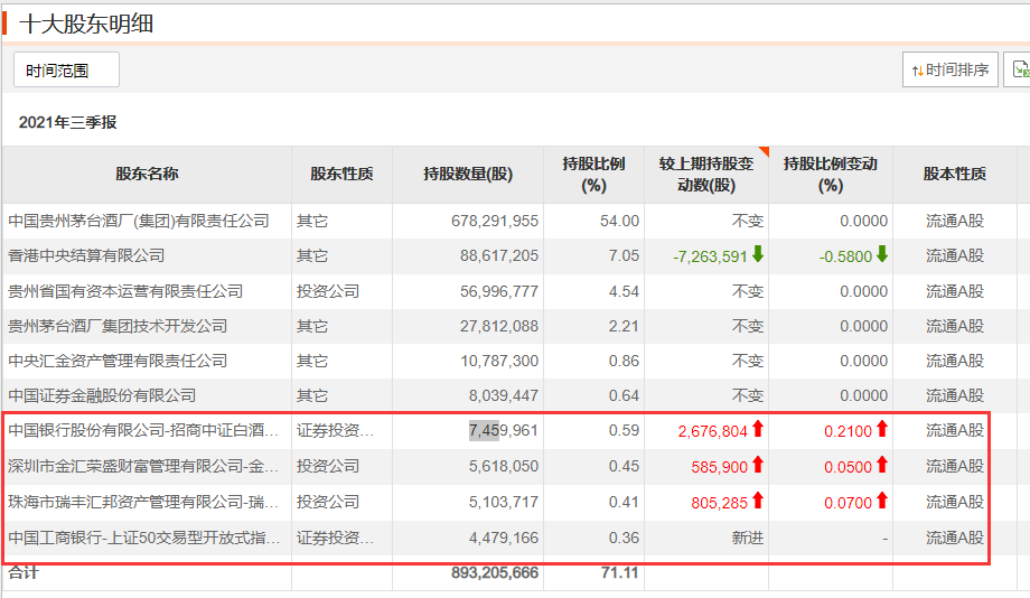Click red up arrow beside 0.0500

[x=882, y=465]
